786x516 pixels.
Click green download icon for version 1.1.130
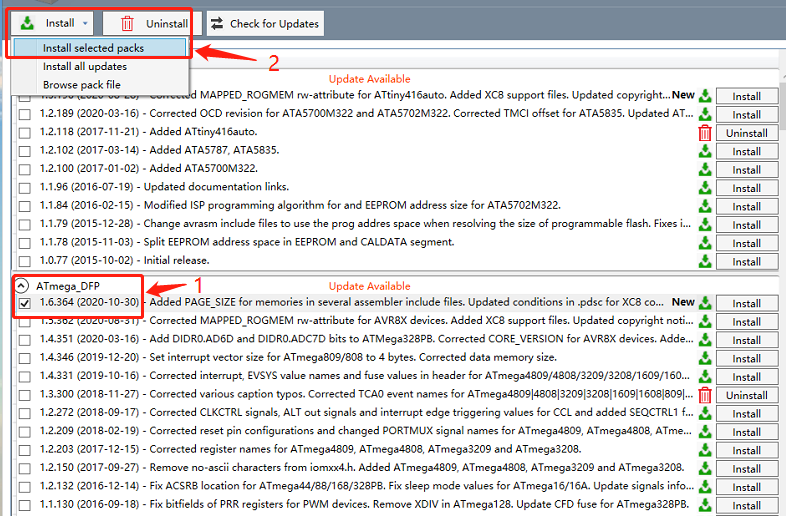point(705,504)
